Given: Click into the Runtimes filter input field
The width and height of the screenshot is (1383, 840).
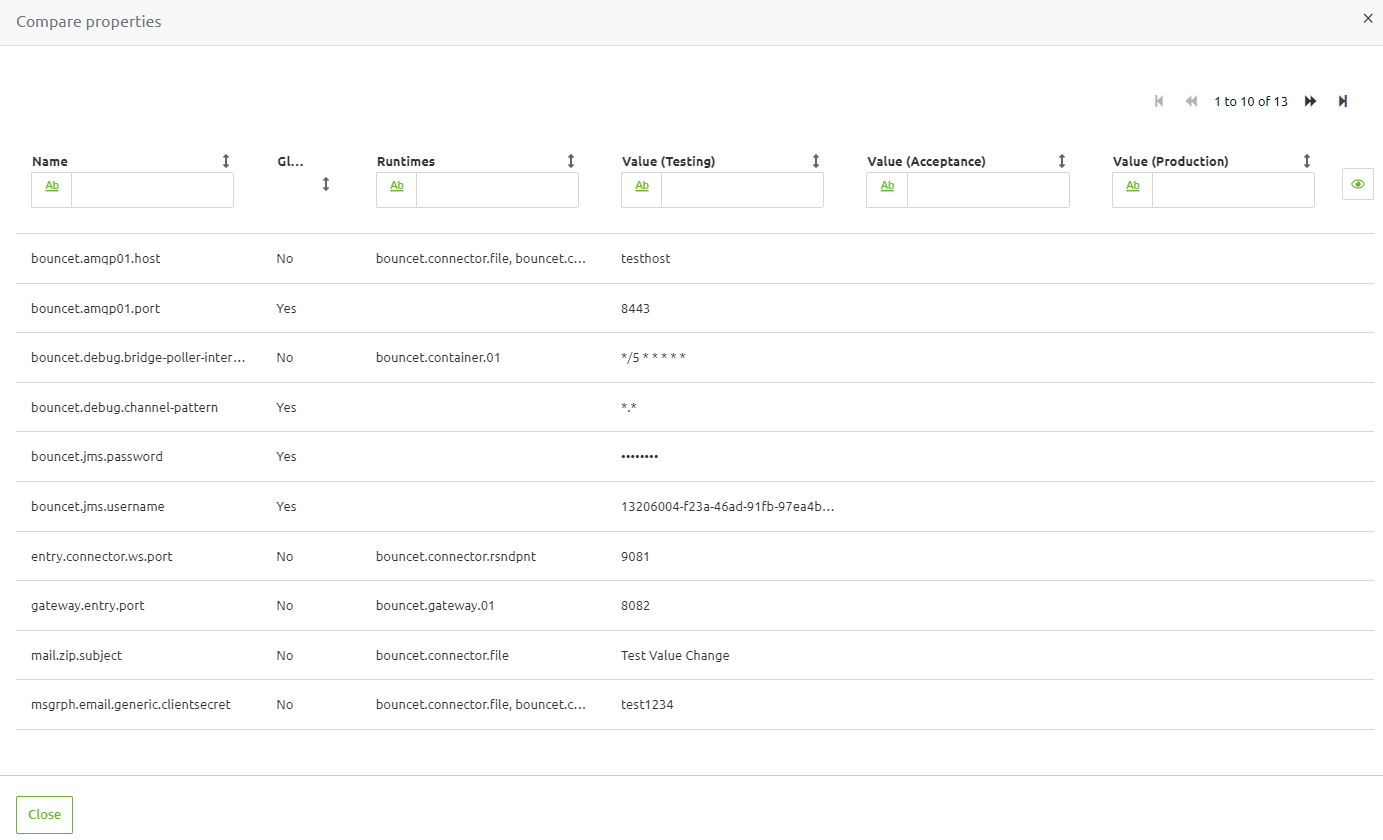Looking at the screenshot, I should tap(498, 190).
